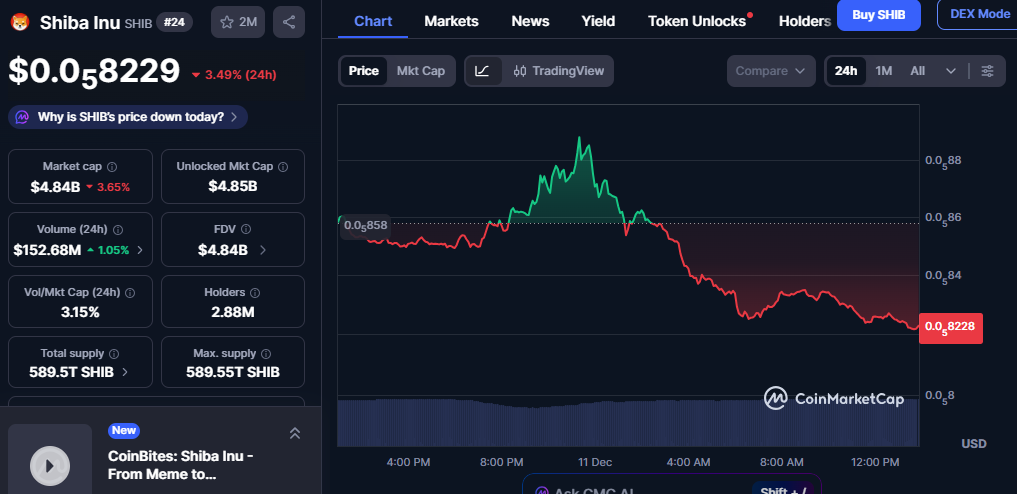Viewport: 1017px width, 494px height.
Task: Click the share icon beside watchlist
Action: (289, 21)
